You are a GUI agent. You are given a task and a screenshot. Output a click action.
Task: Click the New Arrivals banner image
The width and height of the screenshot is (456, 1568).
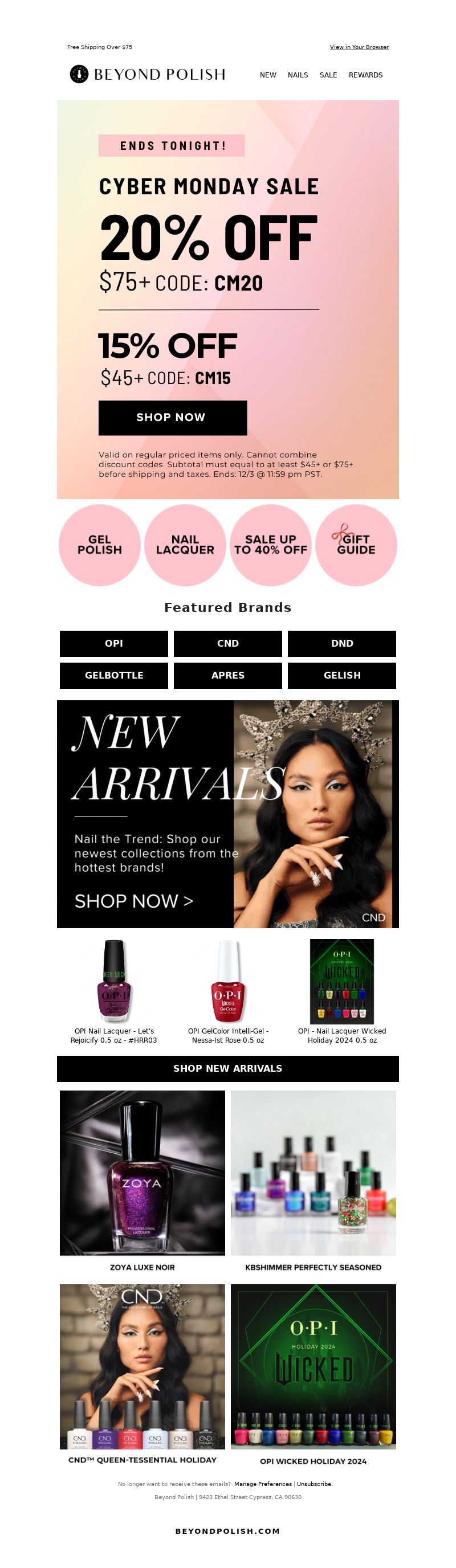(x=227, y=814)
